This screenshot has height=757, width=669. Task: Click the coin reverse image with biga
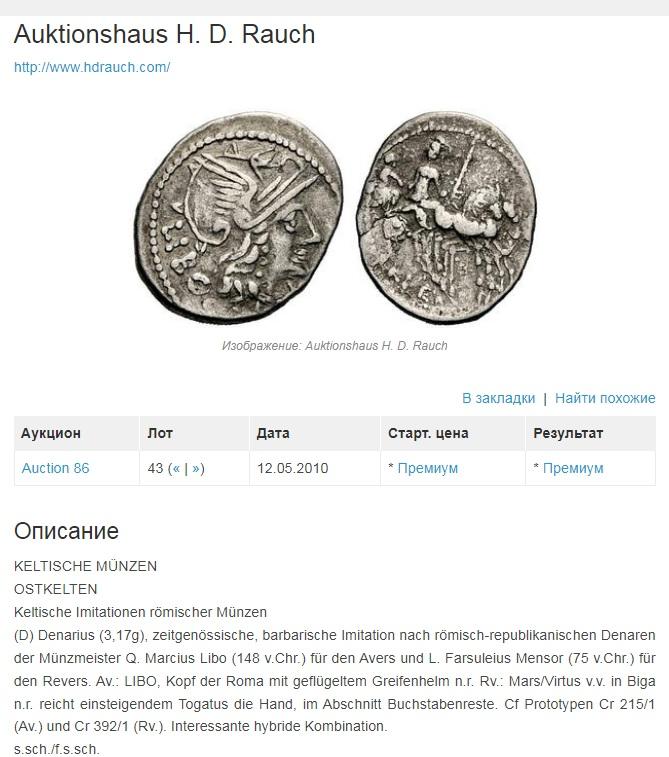446,217
